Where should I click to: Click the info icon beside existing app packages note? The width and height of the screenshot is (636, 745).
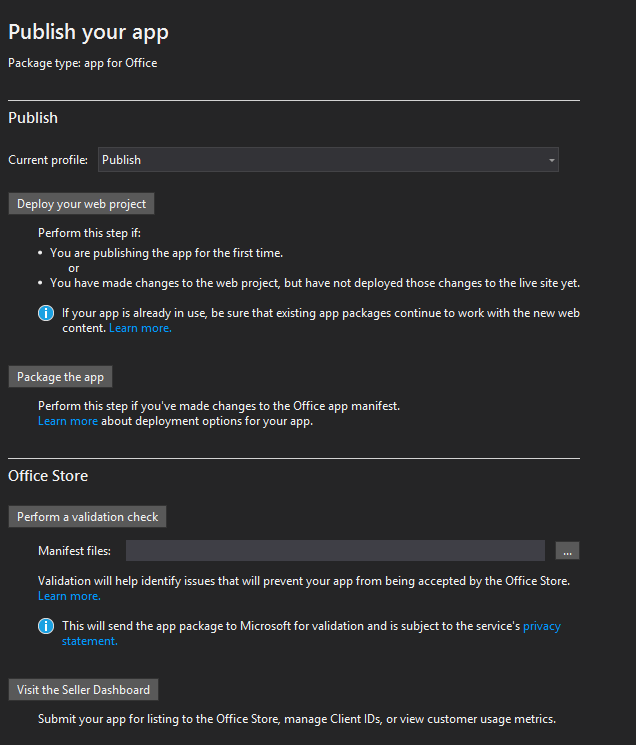46,313
